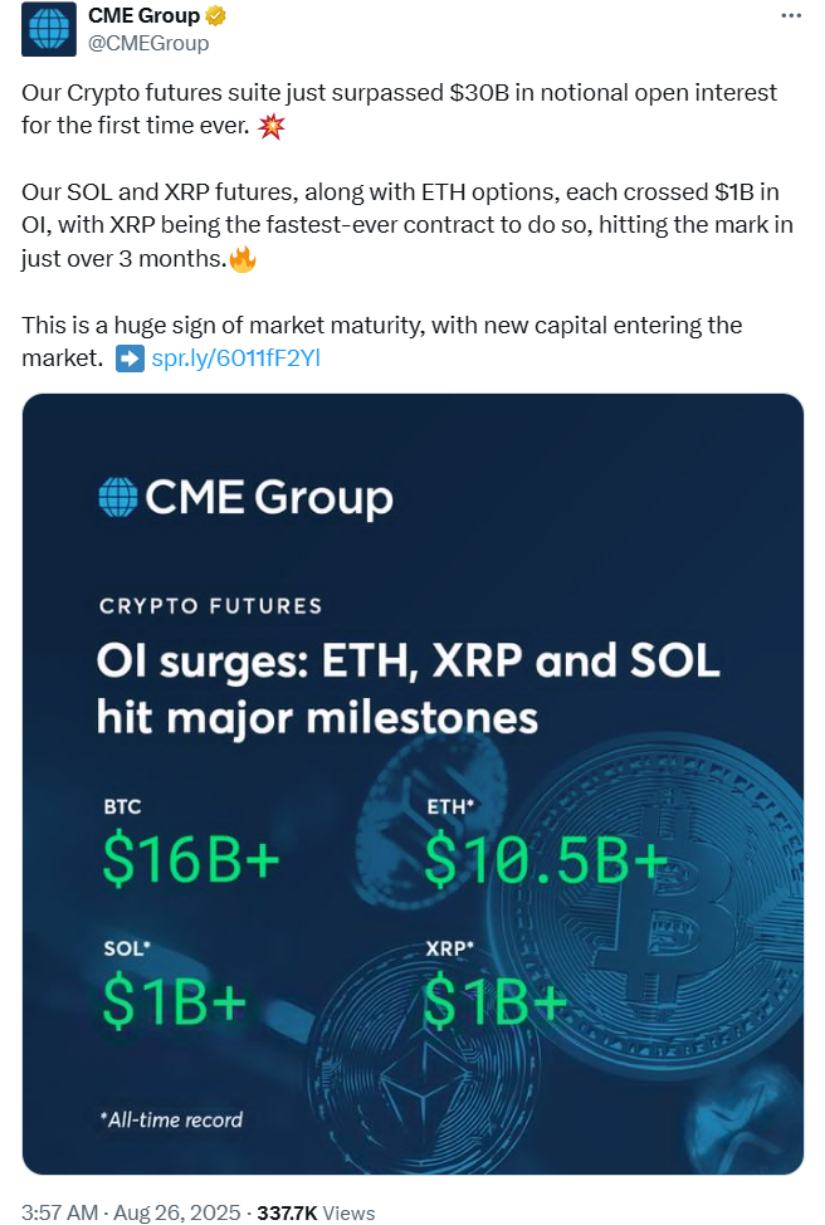The image size is (825, 1225).
Task: Click the collision spark emoji
Action: point(272,127)
